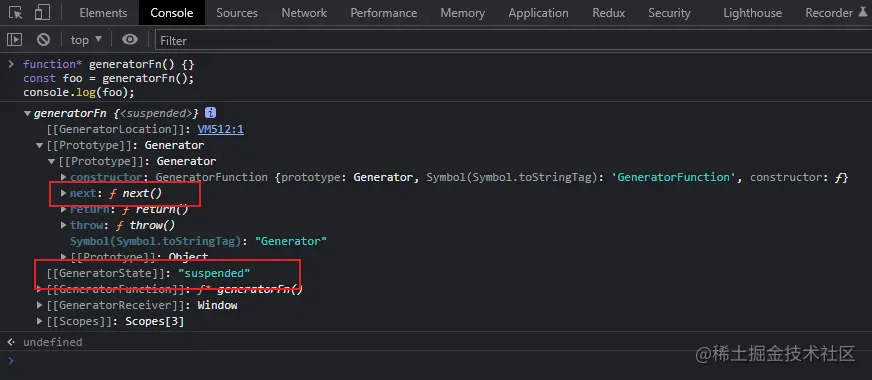Create live expression via eye icon

130,40
